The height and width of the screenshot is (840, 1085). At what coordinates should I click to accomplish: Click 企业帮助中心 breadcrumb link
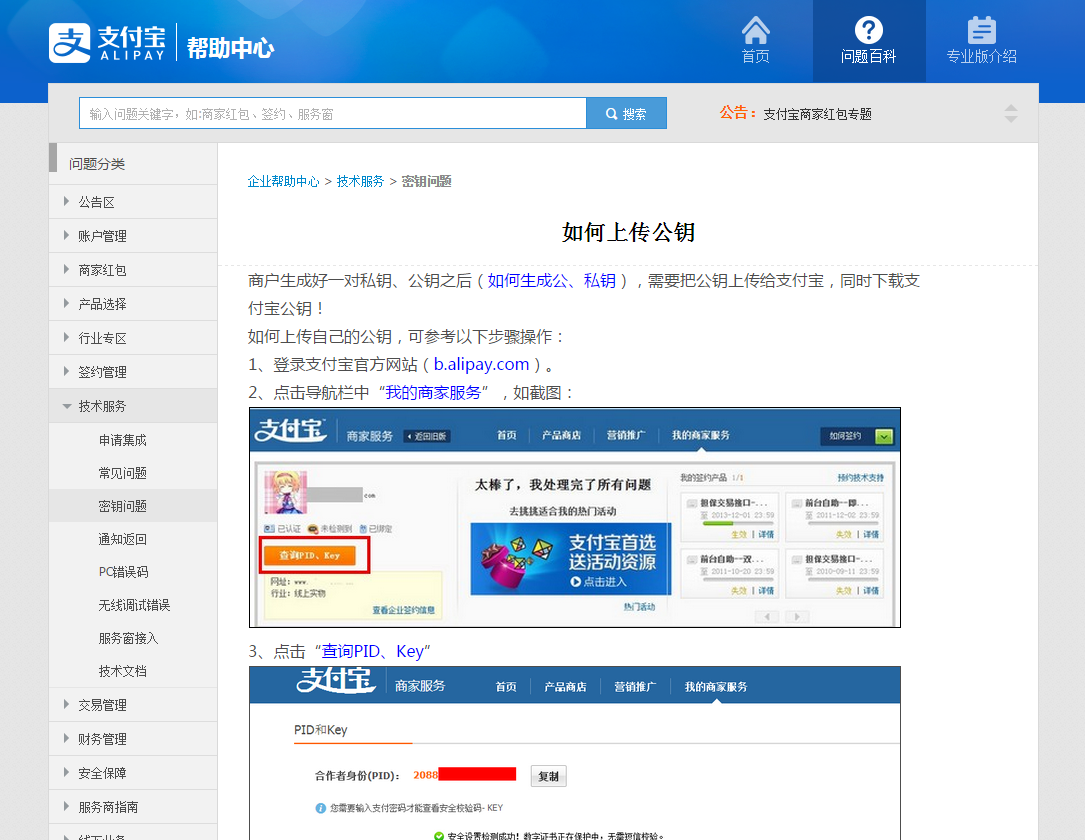tap(284, 181)
